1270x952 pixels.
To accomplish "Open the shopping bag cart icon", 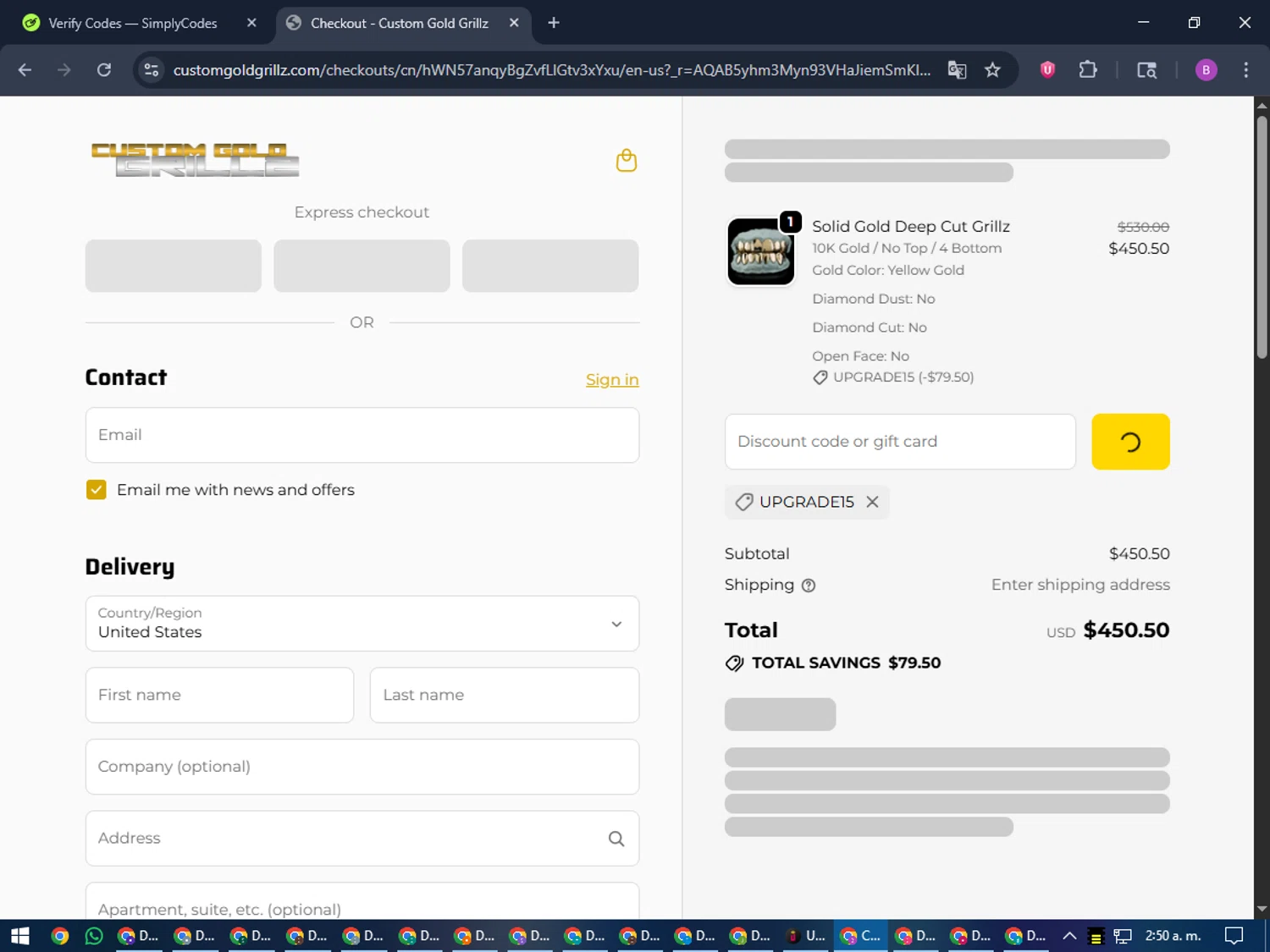I will click(x=626, y=160).
